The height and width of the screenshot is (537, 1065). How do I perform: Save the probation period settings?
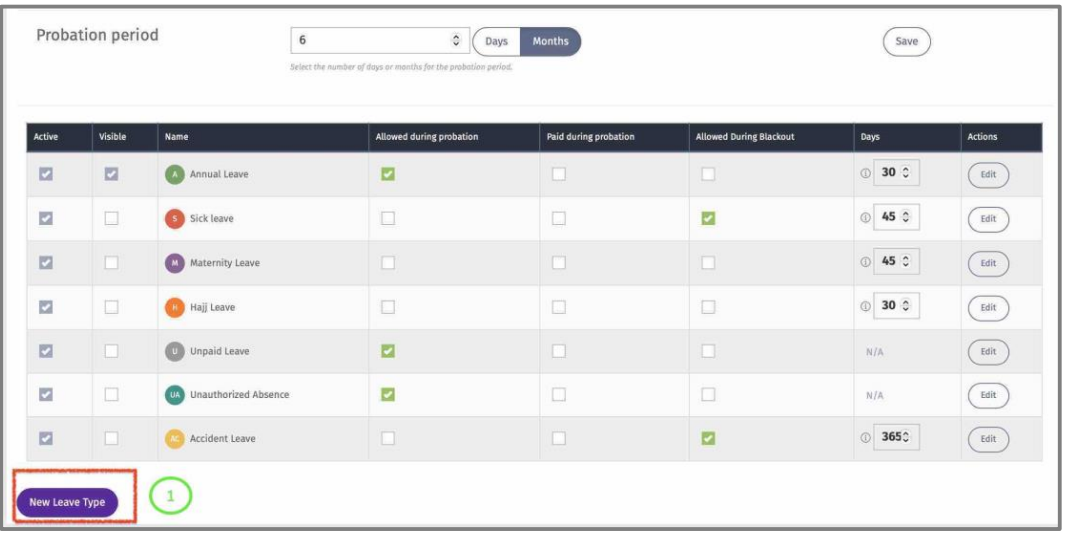click(906, 41)
